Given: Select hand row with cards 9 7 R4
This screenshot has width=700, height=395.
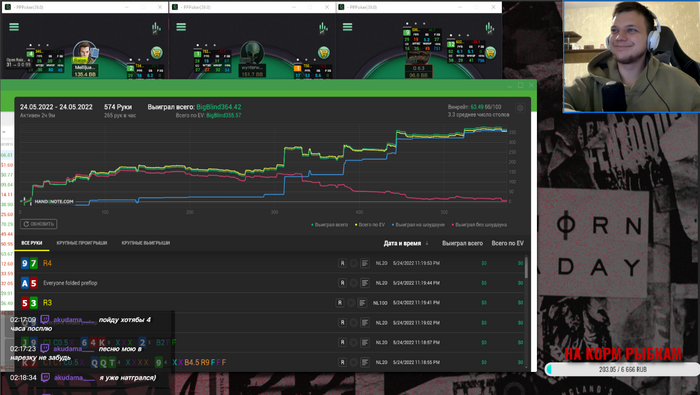Looking at the screenshot, I should tap(271, 263).
